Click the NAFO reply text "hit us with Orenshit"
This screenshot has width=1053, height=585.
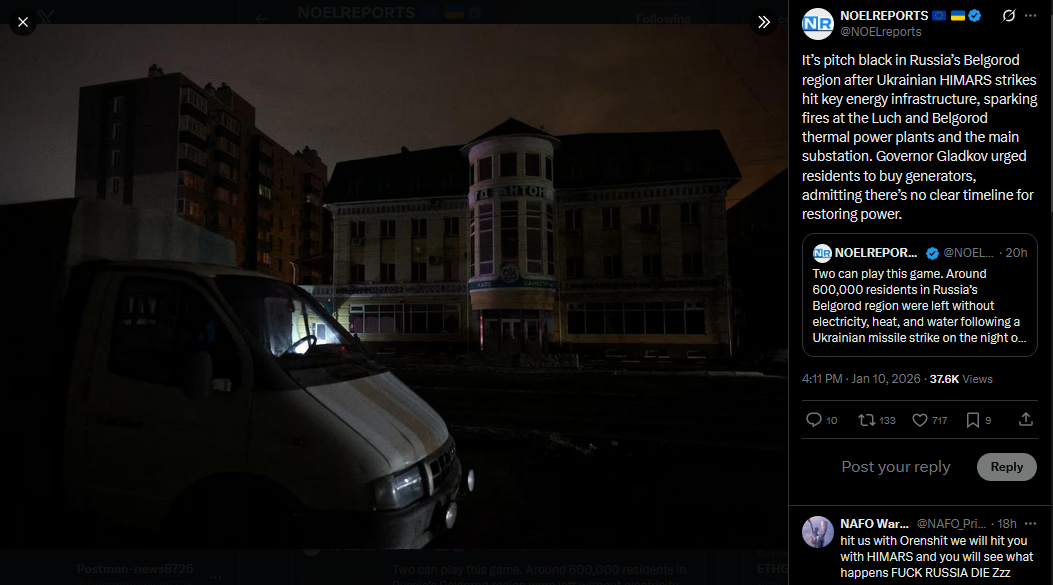(x=936, y=557)
